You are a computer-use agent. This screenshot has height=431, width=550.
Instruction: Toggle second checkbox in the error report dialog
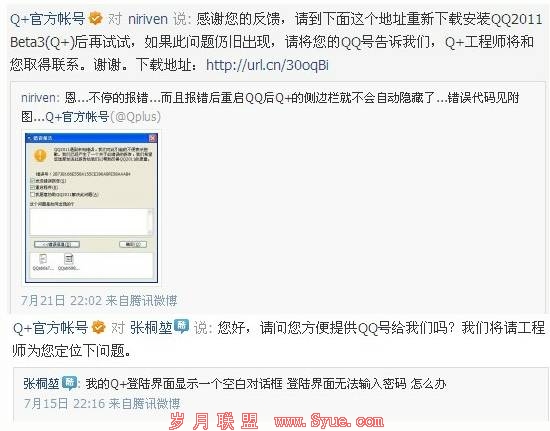click(33, 187)
